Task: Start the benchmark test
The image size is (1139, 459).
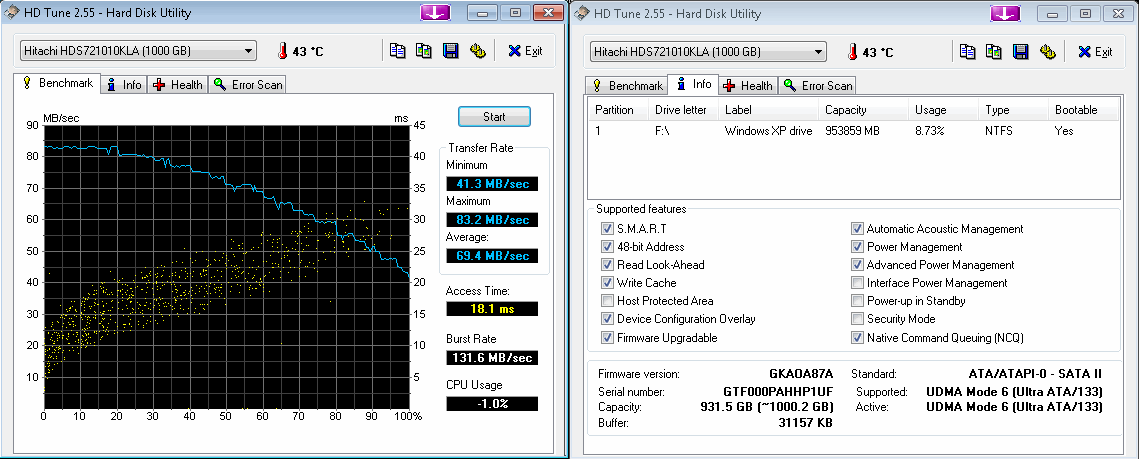Action: coord(494,116)
